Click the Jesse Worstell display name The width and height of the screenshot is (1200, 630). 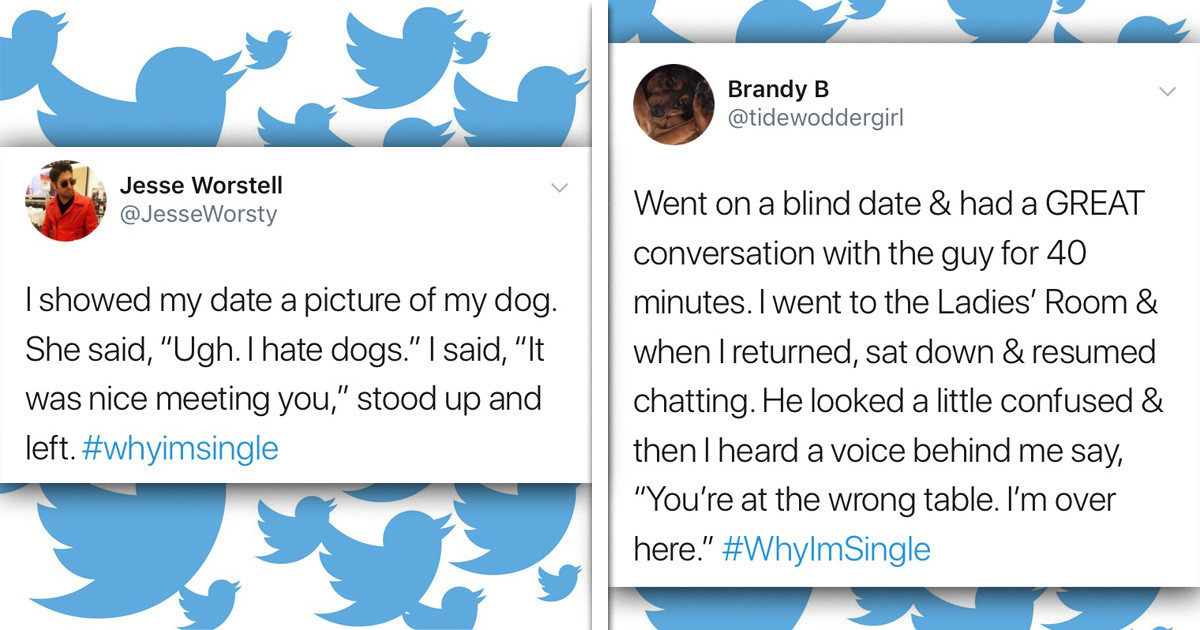coord(201,185)
